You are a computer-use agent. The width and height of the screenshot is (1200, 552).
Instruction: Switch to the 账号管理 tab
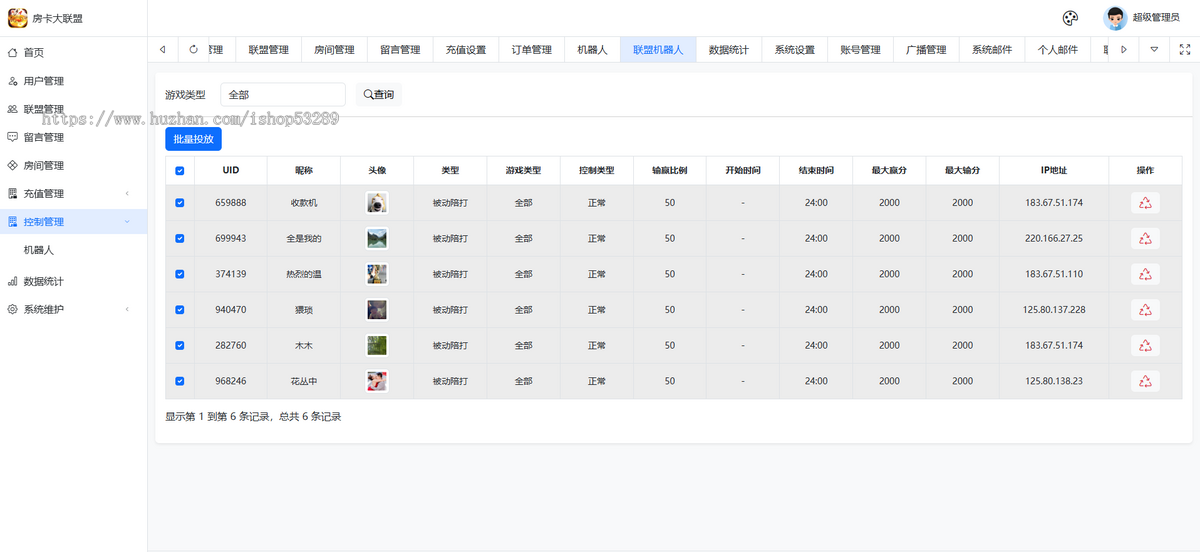(x=861, y=49)
